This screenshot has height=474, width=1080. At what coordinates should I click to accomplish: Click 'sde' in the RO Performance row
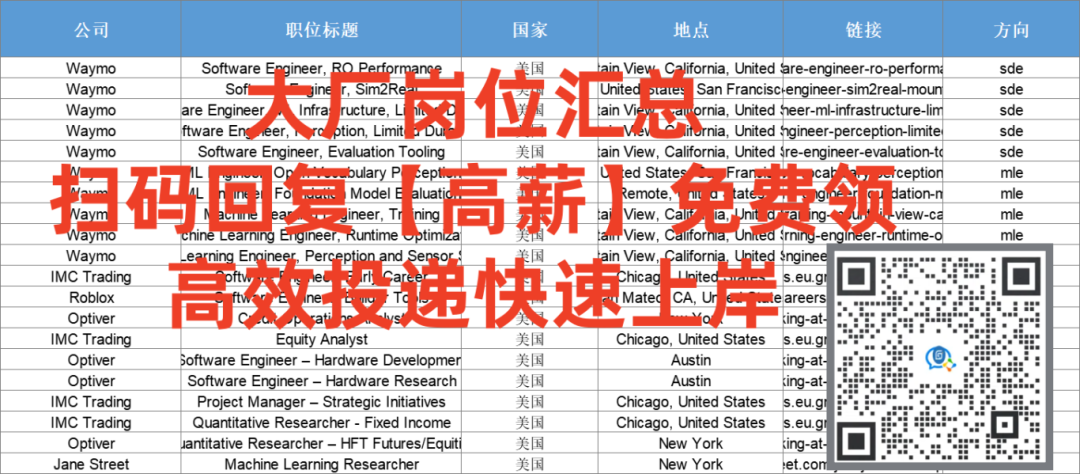point(1011,68)
